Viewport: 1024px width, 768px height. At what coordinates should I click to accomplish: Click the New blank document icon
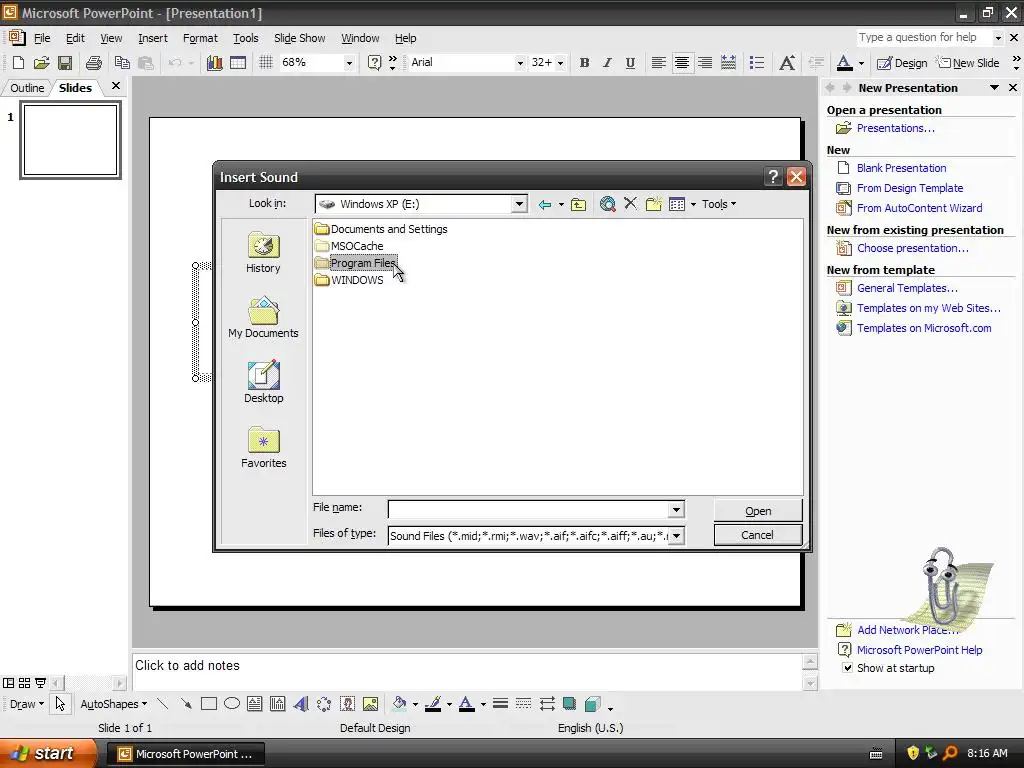(18, 63)
